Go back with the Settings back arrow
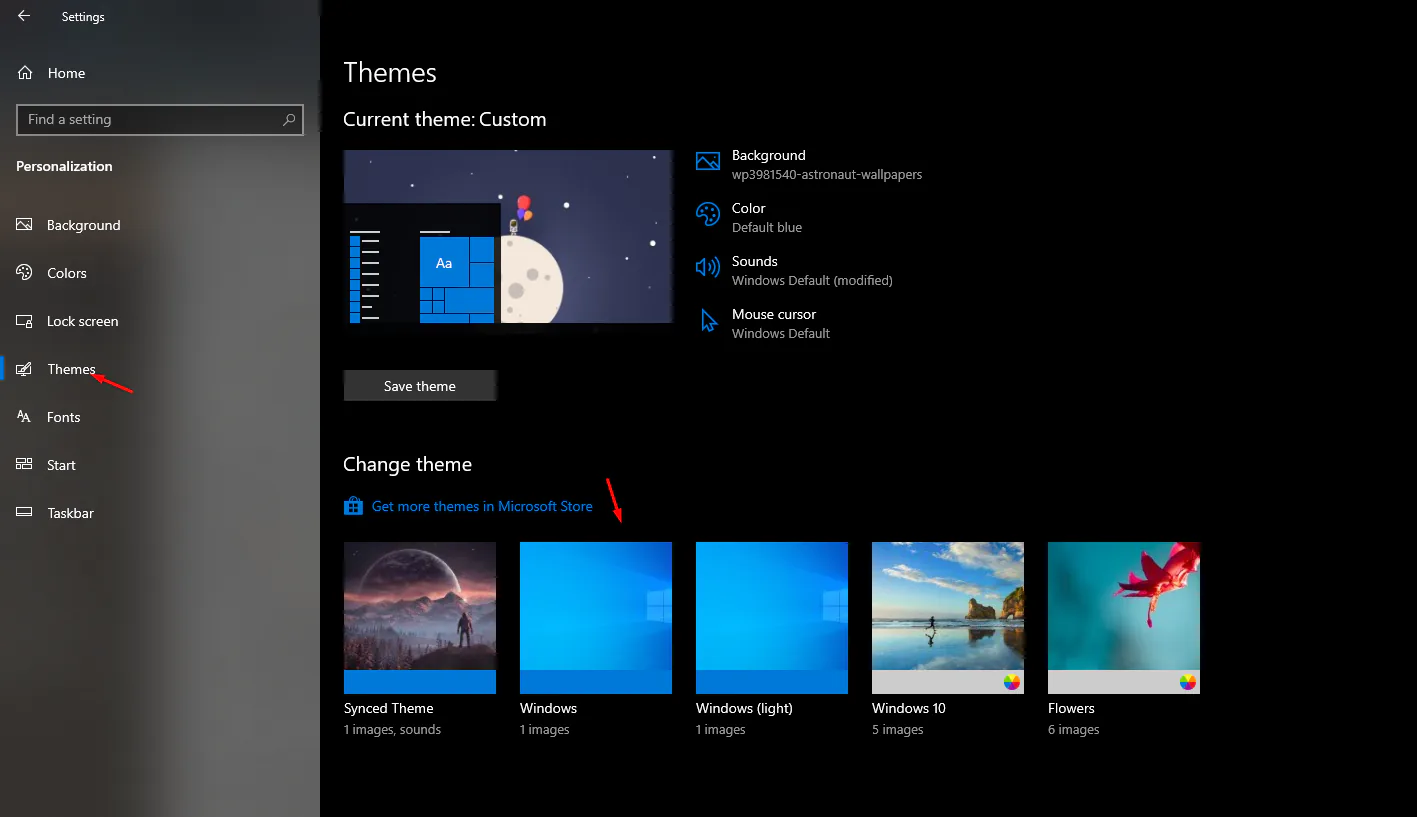The height and width of the screenshot is (817, 1417). (x=24, y=16)
